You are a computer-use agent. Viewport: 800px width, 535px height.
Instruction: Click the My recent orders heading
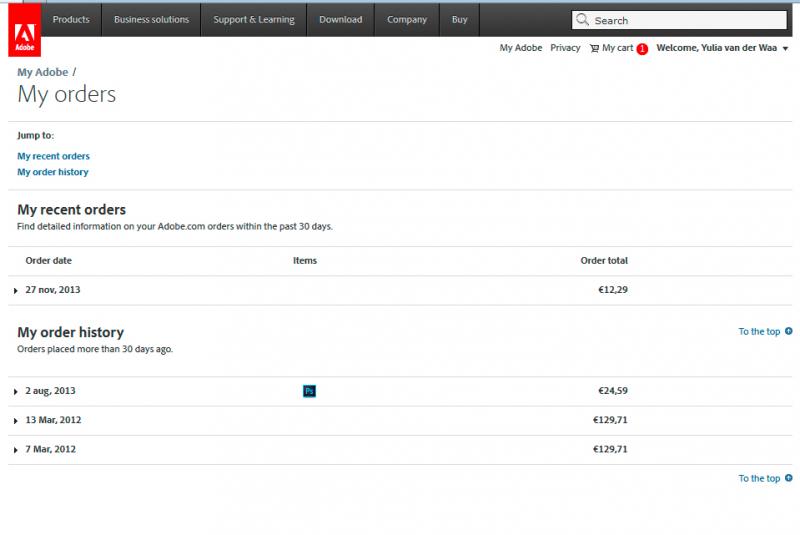pos(71,210)
